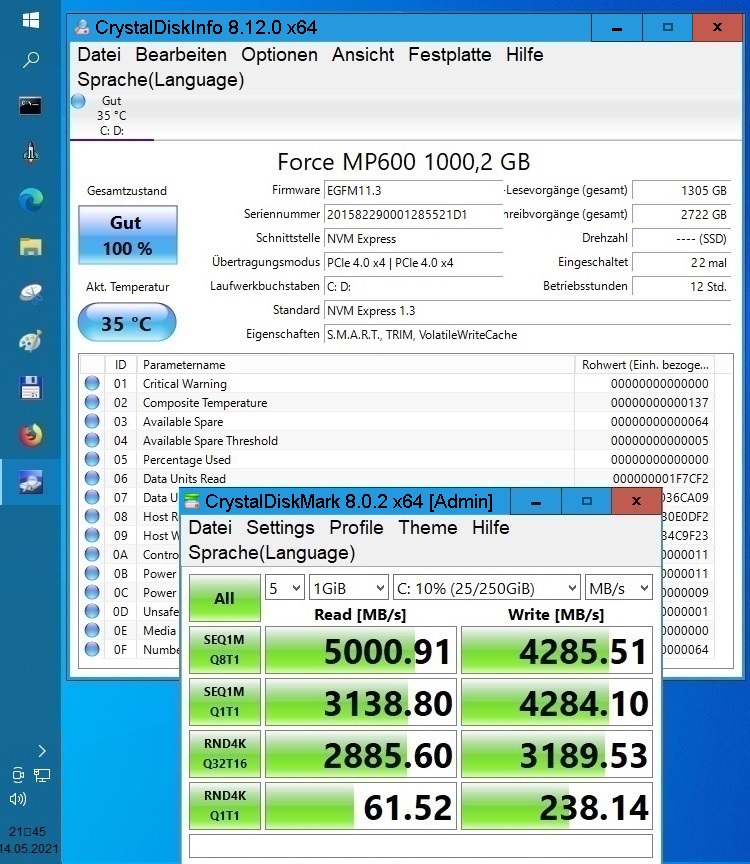The width and height of the screenshot is (750, 864).
Task: Click the status orb for Available Spare row
Action: click(92, 421)
